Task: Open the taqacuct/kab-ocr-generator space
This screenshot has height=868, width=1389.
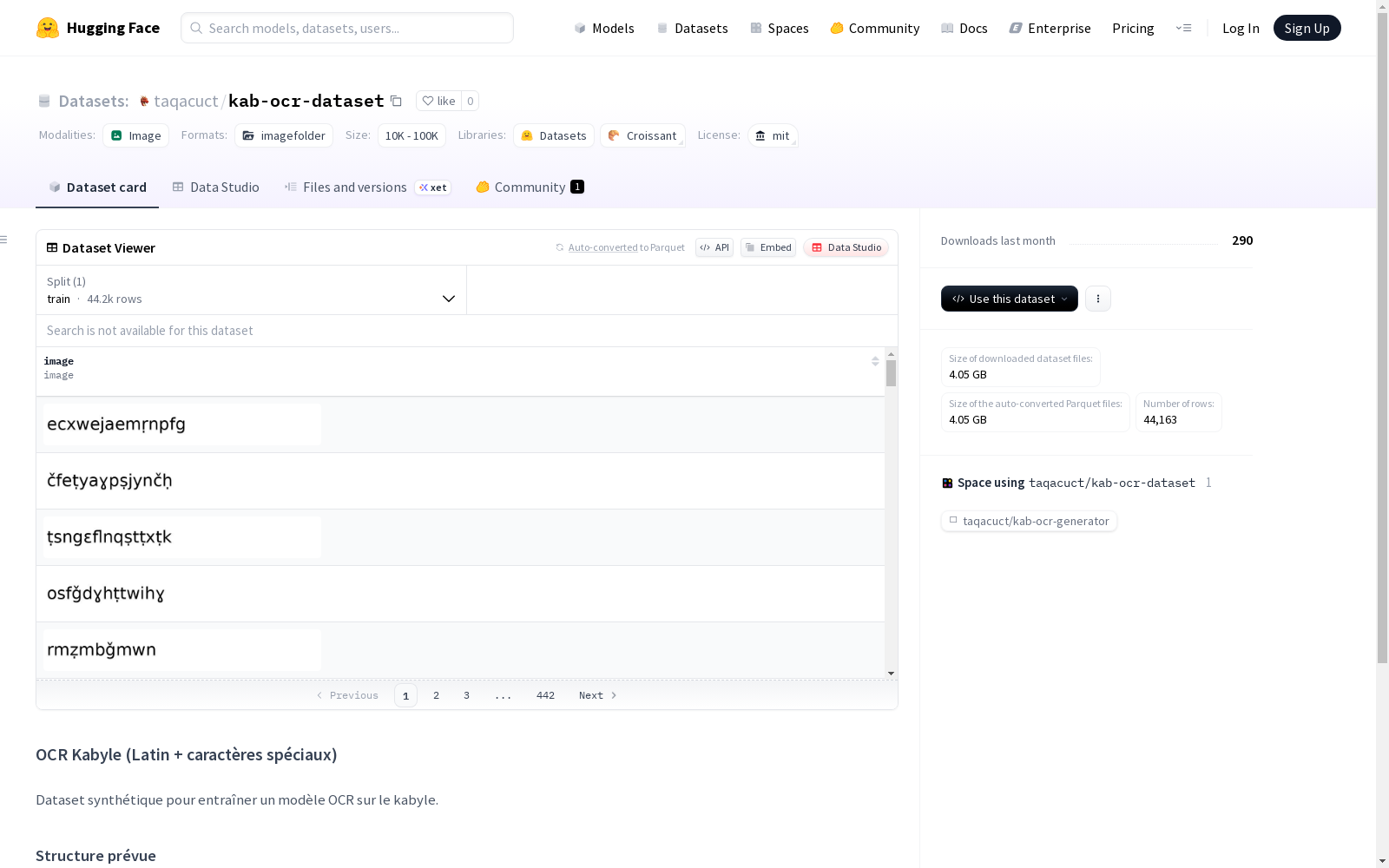Action: [1029, 521]
